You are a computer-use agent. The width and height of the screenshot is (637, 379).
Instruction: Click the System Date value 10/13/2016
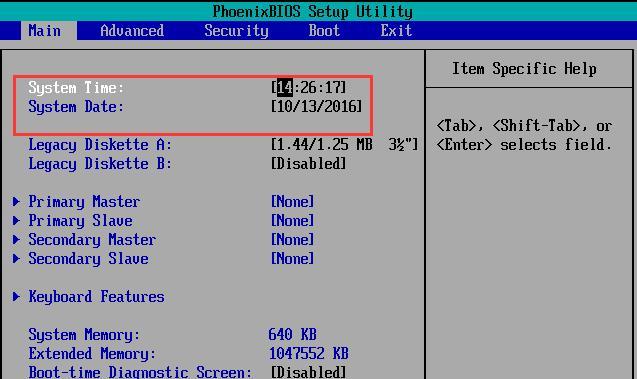point(316,106)
